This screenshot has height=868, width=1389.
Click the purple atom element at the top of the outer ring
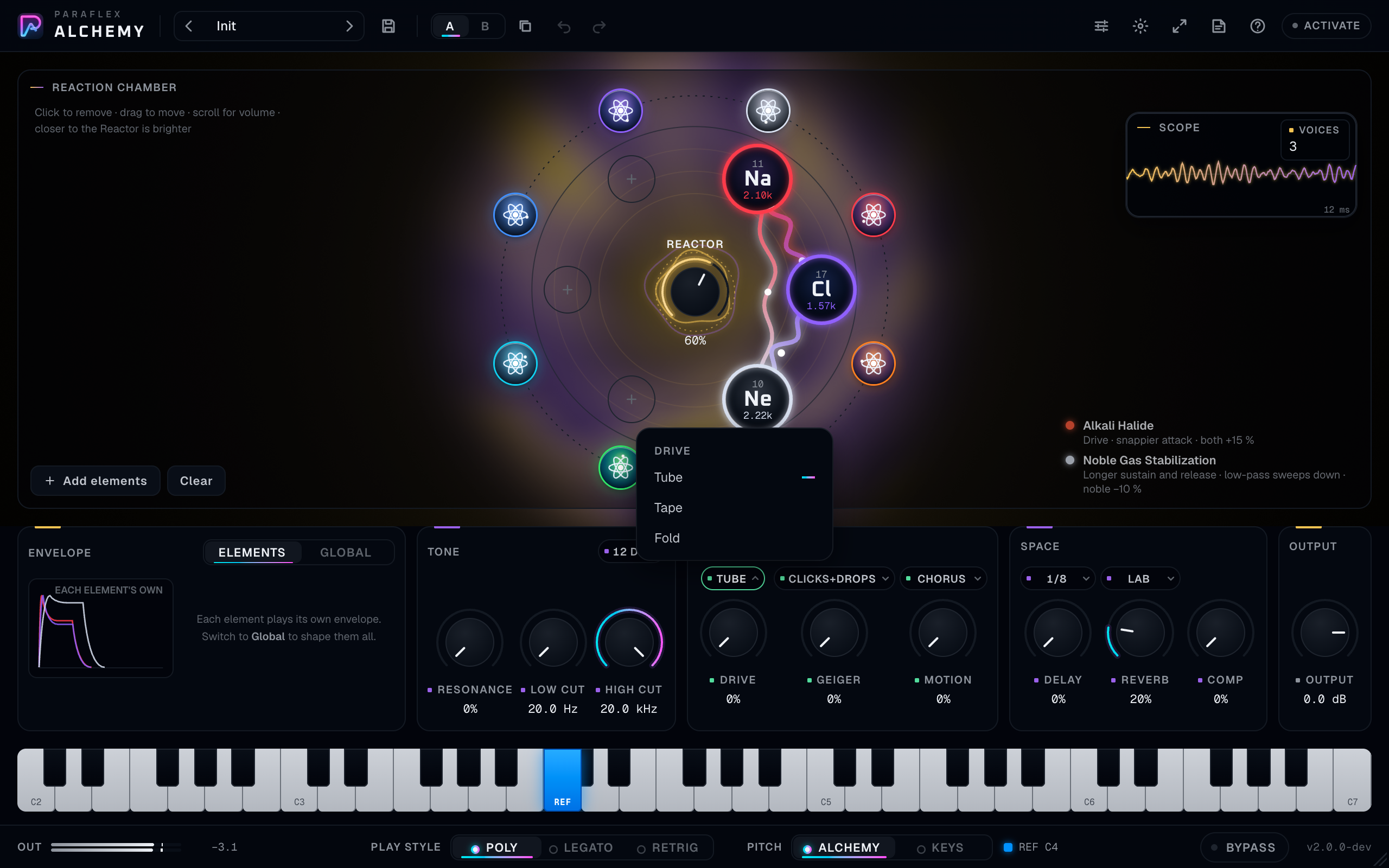pyautogui.click(x=621, y=111)
